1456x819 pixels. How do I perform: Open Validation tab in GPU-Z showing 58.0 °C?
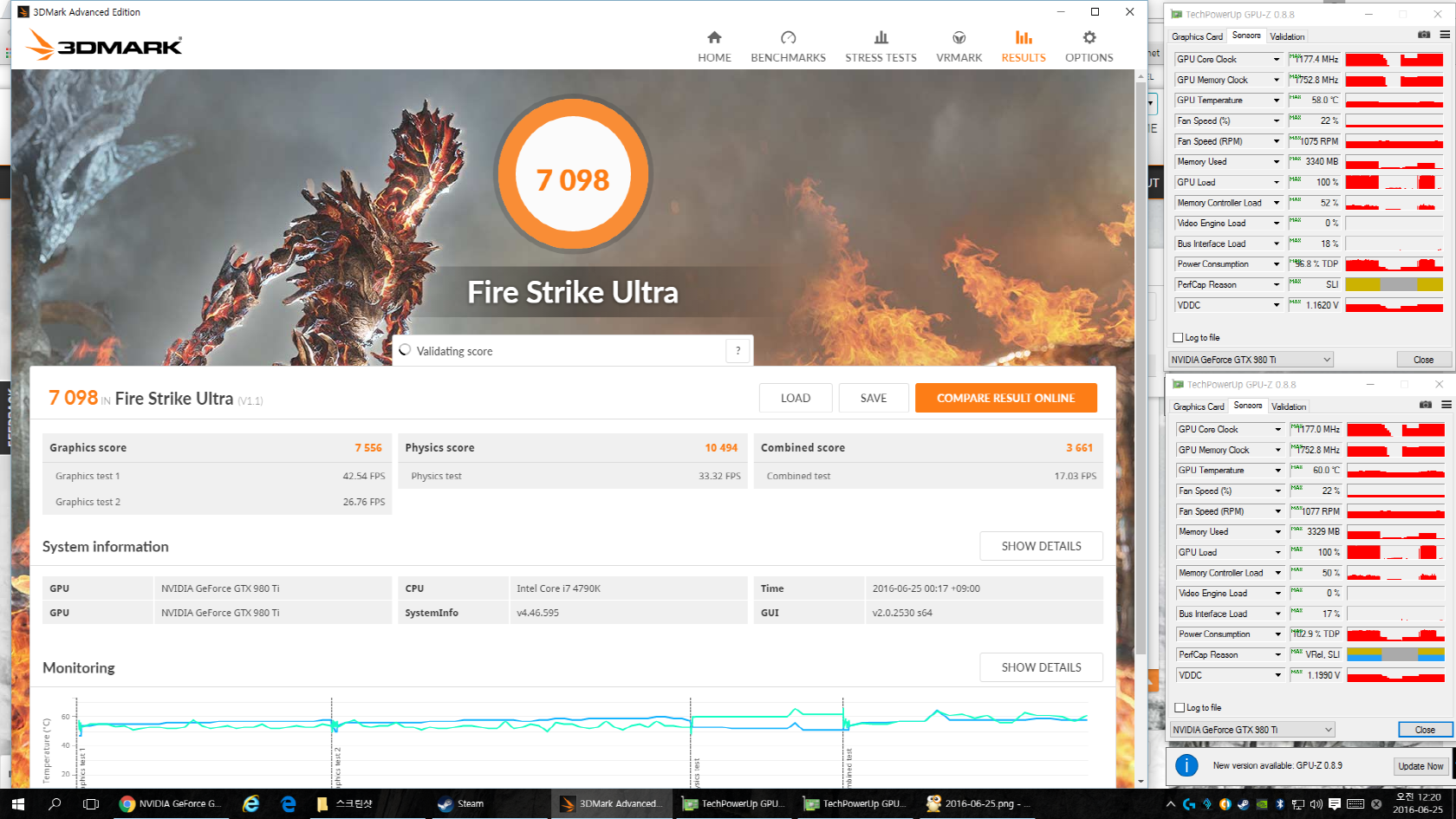(1287, 36)
